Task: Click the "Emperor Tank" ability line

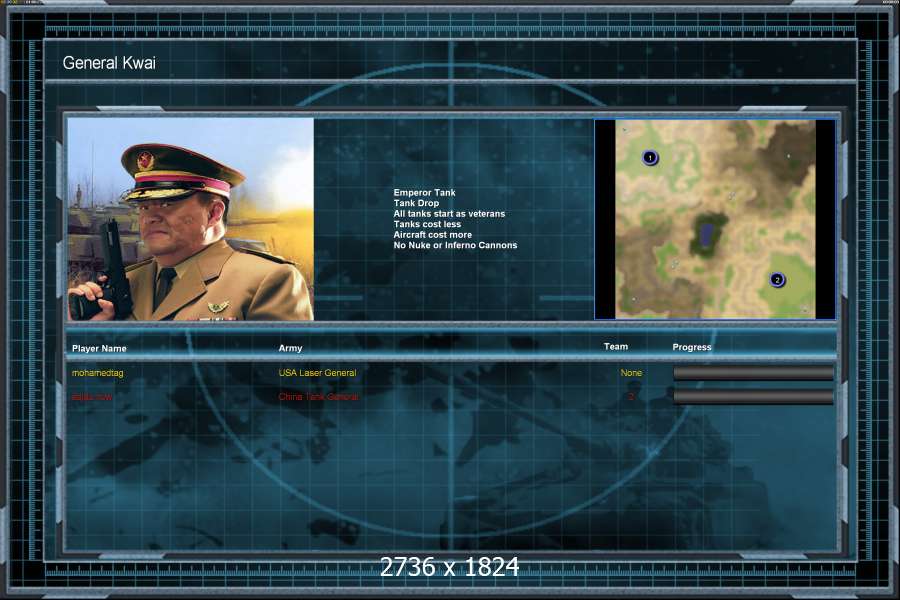Action: [x=424, y=192]
